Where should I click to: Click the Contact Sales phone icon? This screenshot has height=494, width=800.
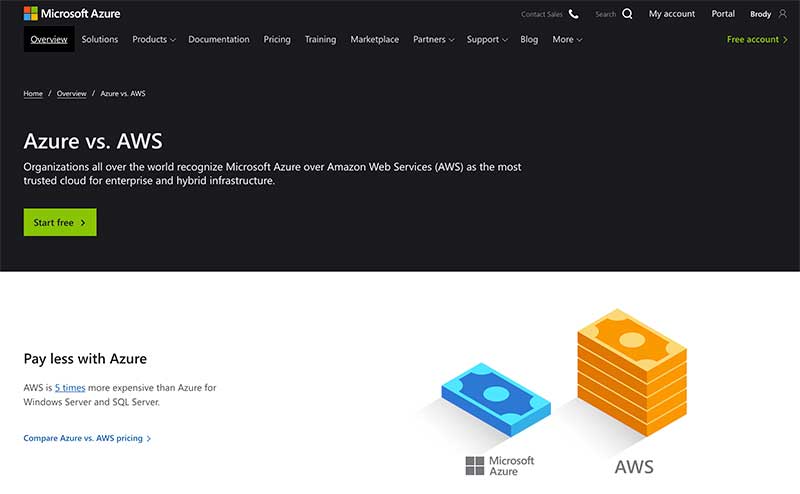pos(573,14)
